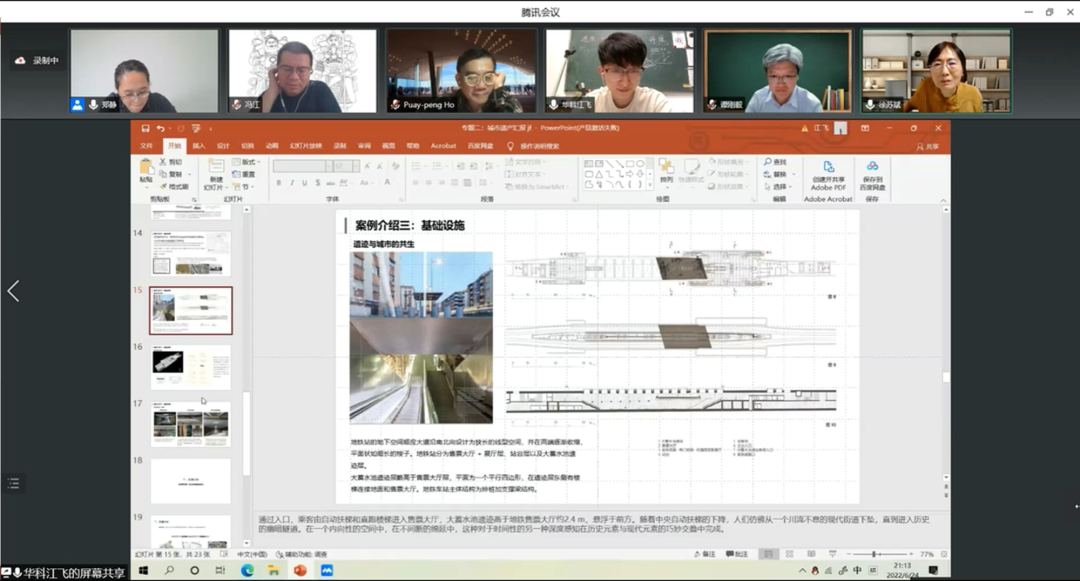Toggle the Notes pane in status bar
Viewport: 1080px width, 581px height.
point(704,554)
